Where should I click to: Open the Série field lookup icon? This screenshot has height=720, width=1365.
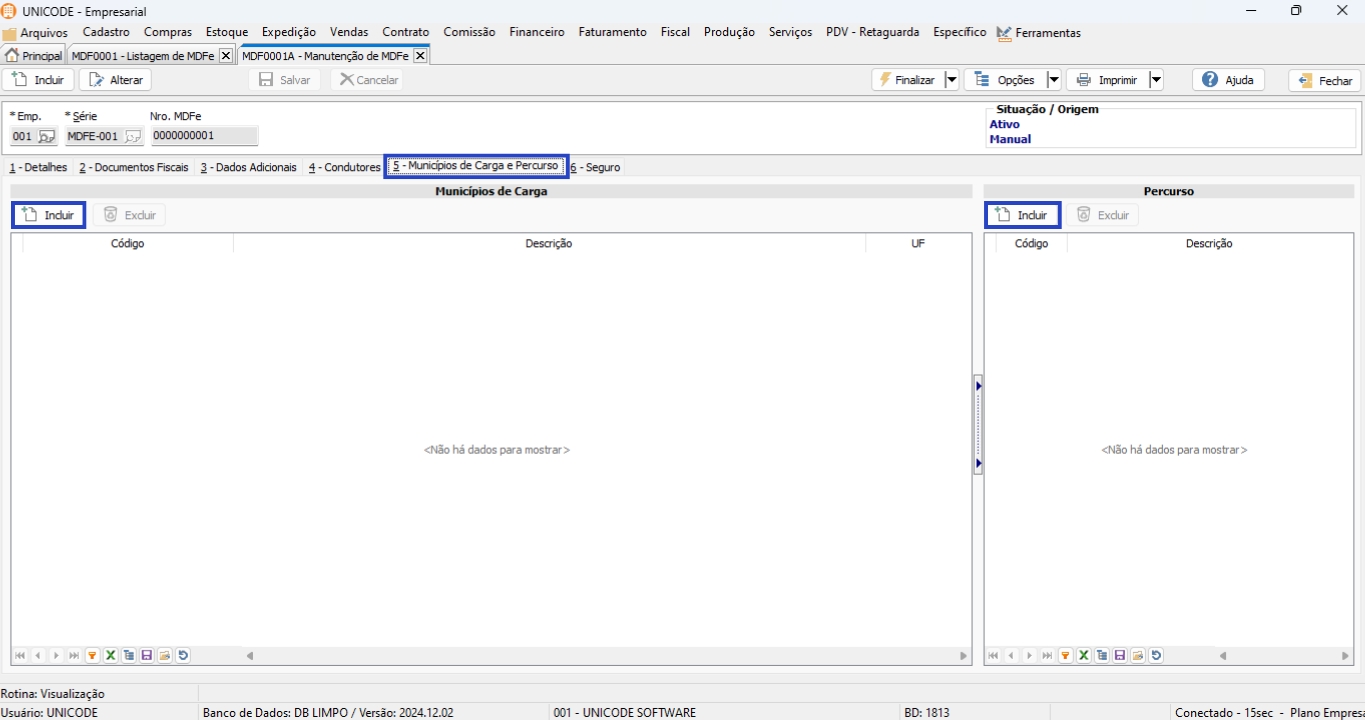[x=132, y=137]
